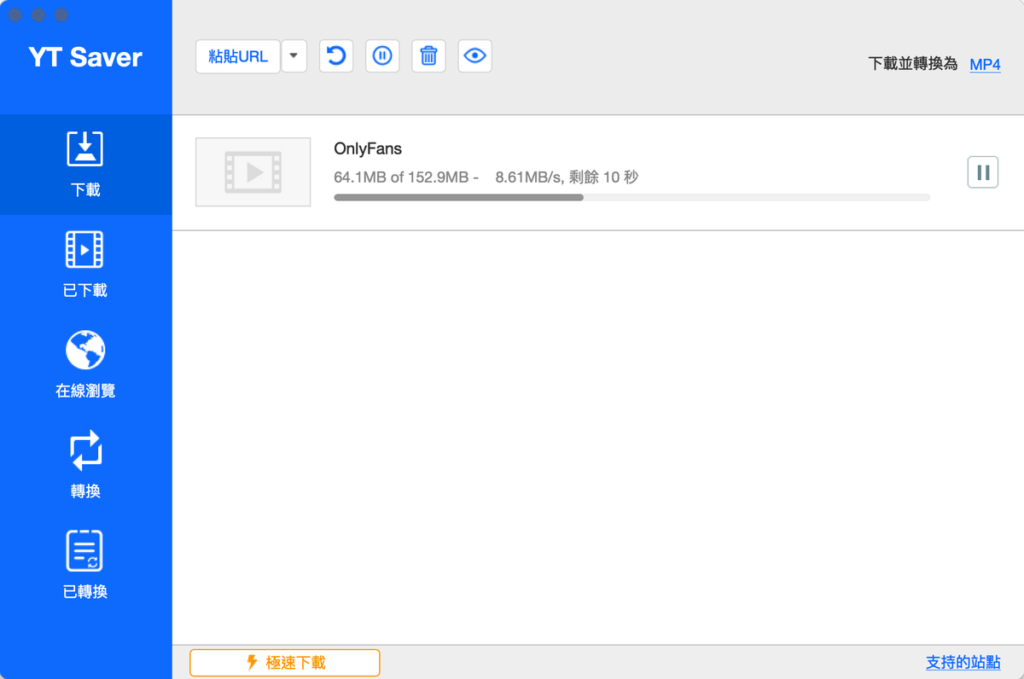Viewport: 1024px width, 679px height.
Task: Open the 已下載 sidebar tab
Action: pyautogui.click(x=86, y=264)
